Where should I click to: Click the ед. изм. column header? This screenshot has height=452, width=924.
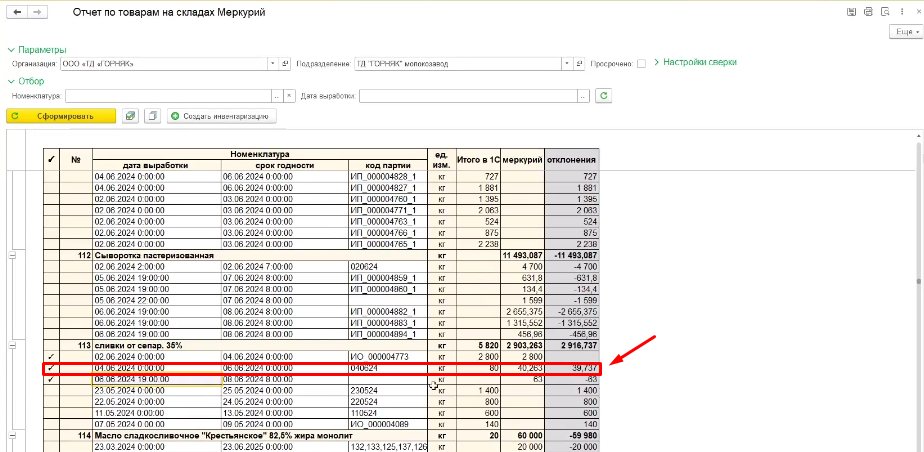442,160
